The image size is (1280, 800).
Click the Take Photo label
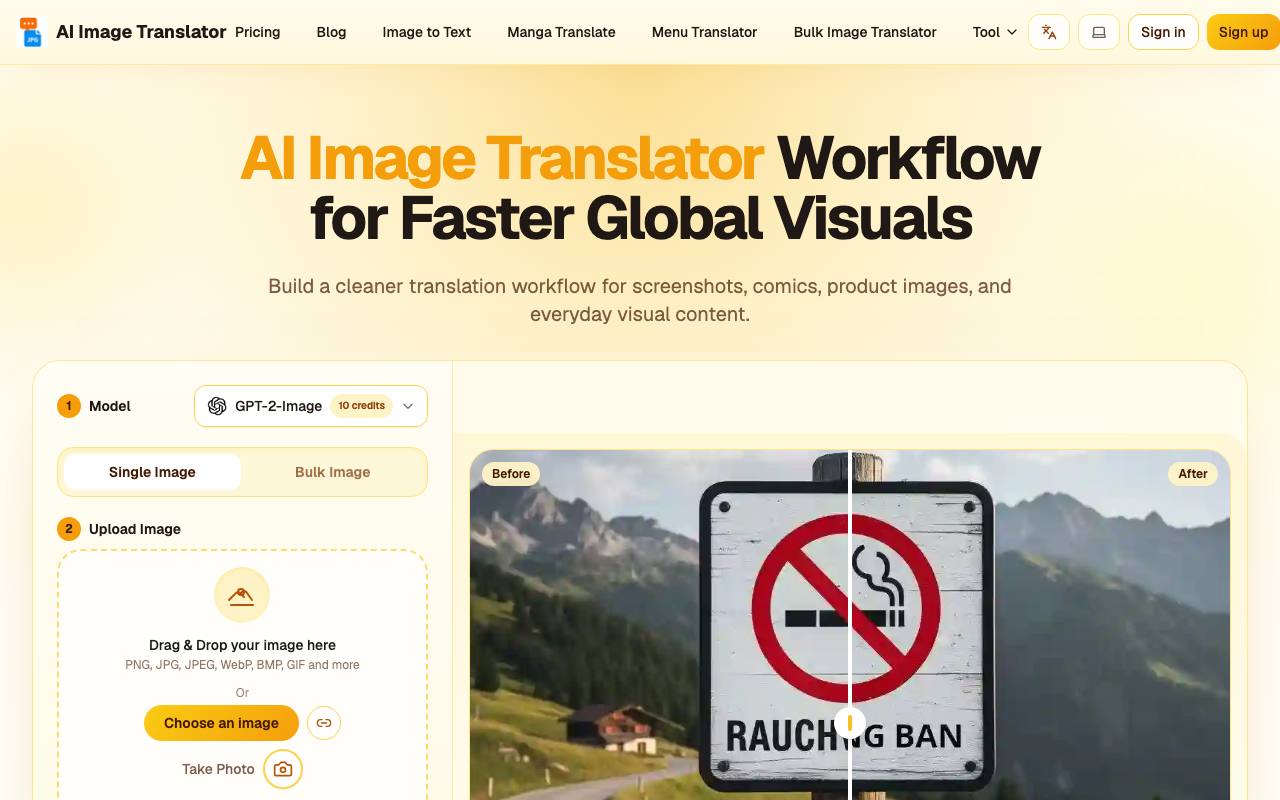tap(218, 769)
